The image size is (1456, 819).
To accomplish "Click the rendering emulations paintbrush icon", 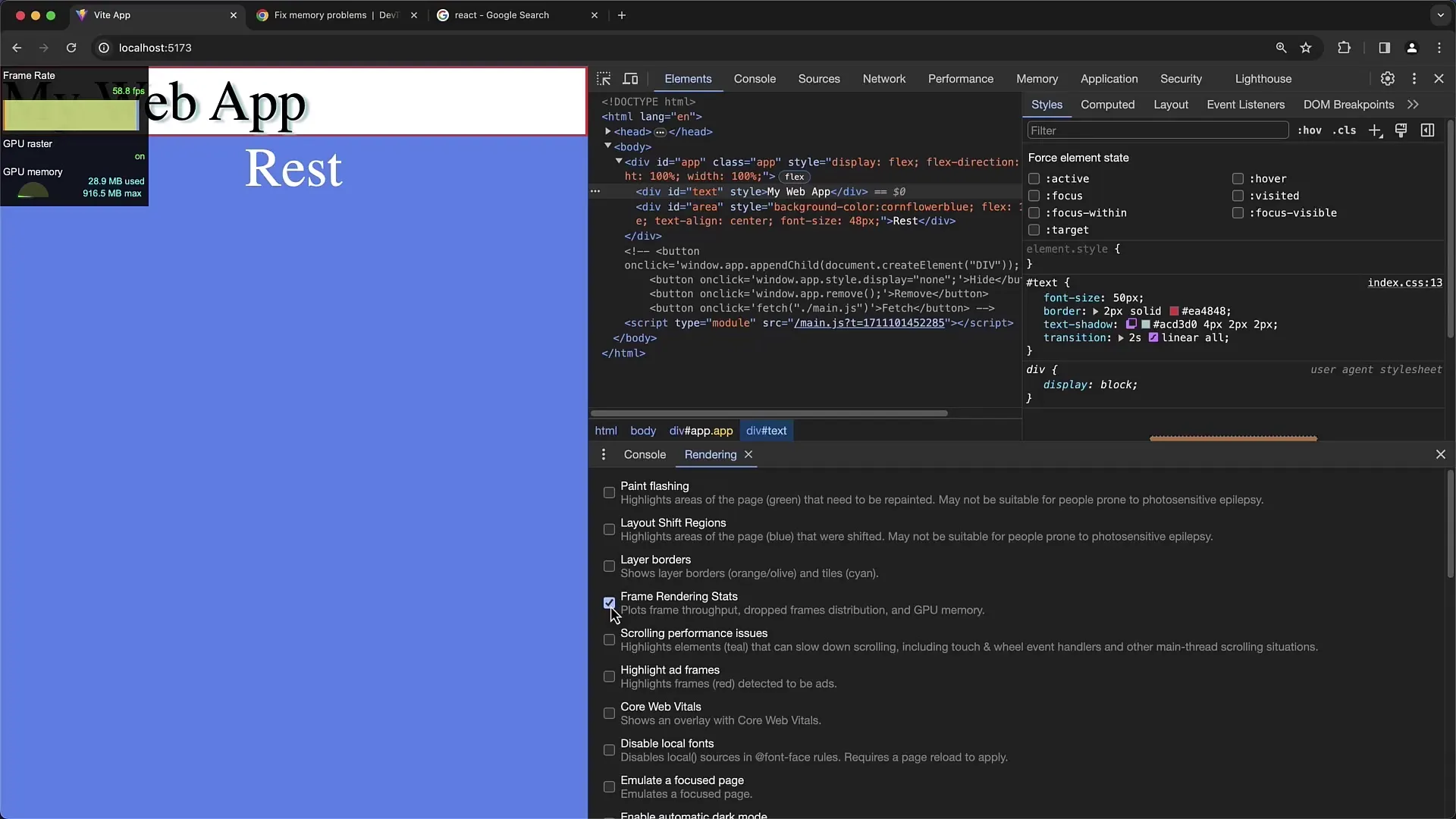I will [x=1401, y=130].
